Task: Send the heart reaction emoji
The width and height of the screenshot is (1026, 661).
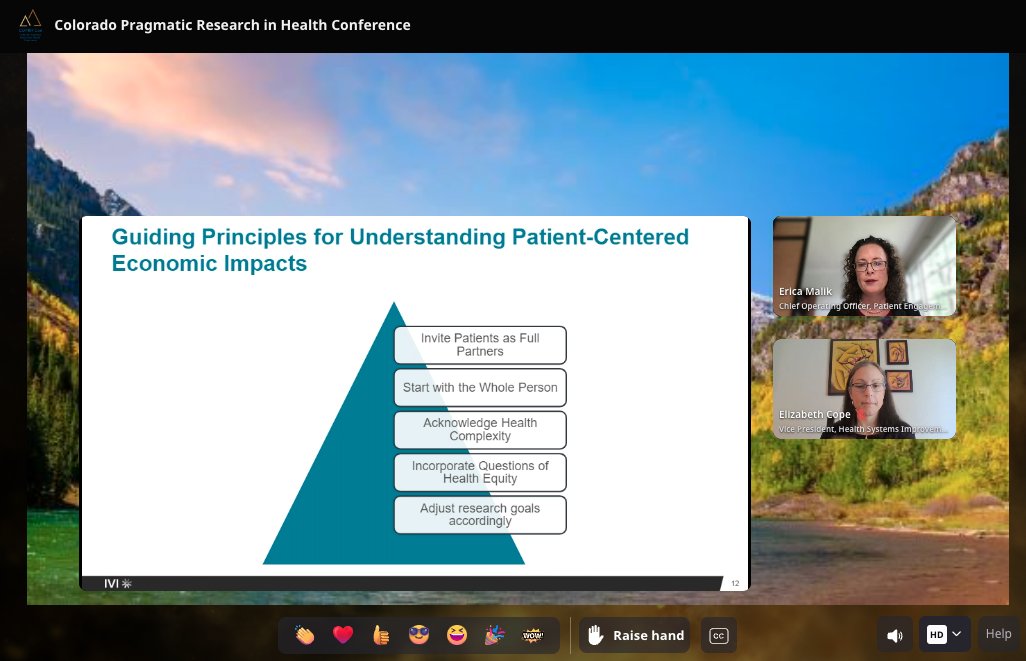Action: pos(343,634)
